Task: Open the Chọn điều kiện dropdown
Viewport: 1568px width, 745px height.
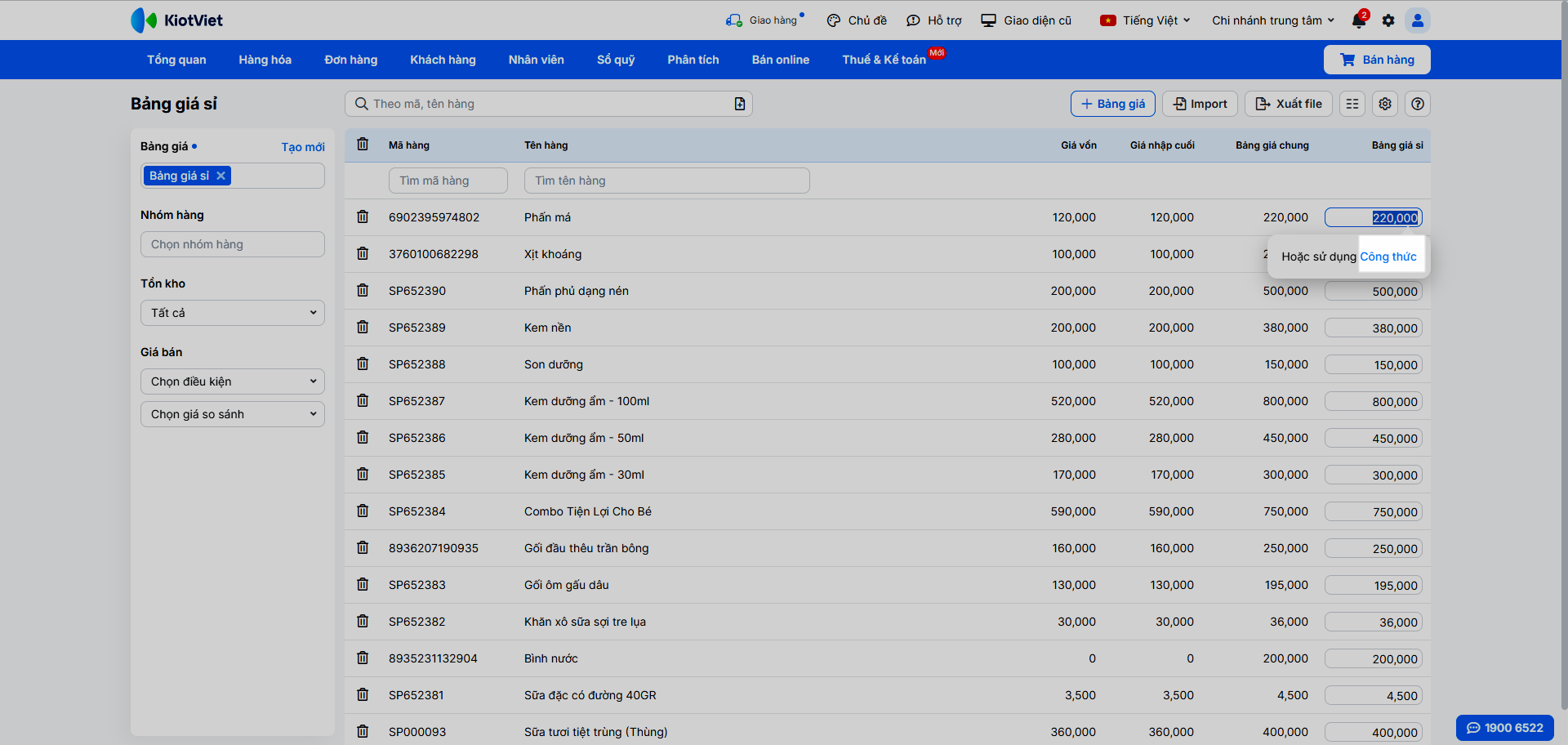Action: click(233, 381)
